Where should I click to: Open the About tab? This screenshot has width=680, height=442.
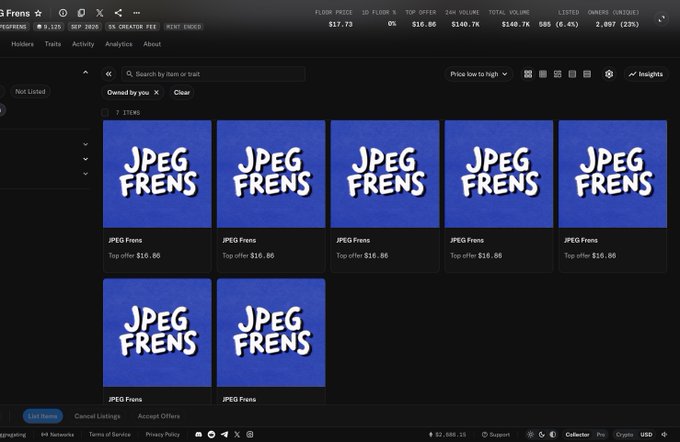click(152, 44)
